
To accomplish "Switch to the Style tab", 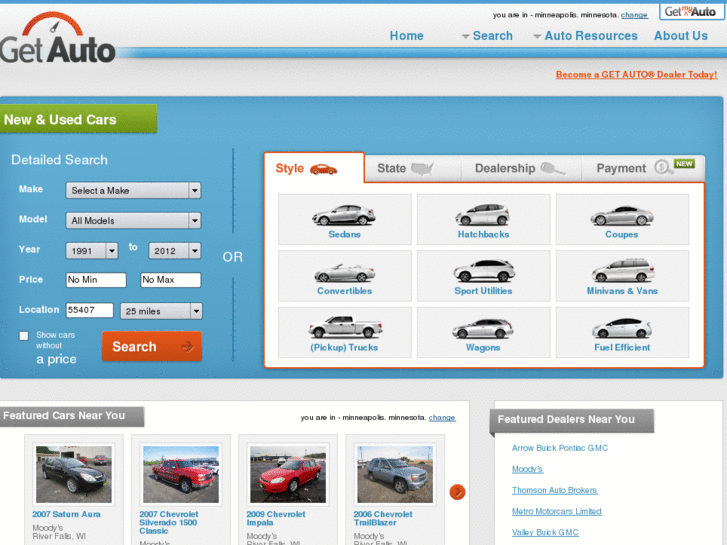I will 314,168.
